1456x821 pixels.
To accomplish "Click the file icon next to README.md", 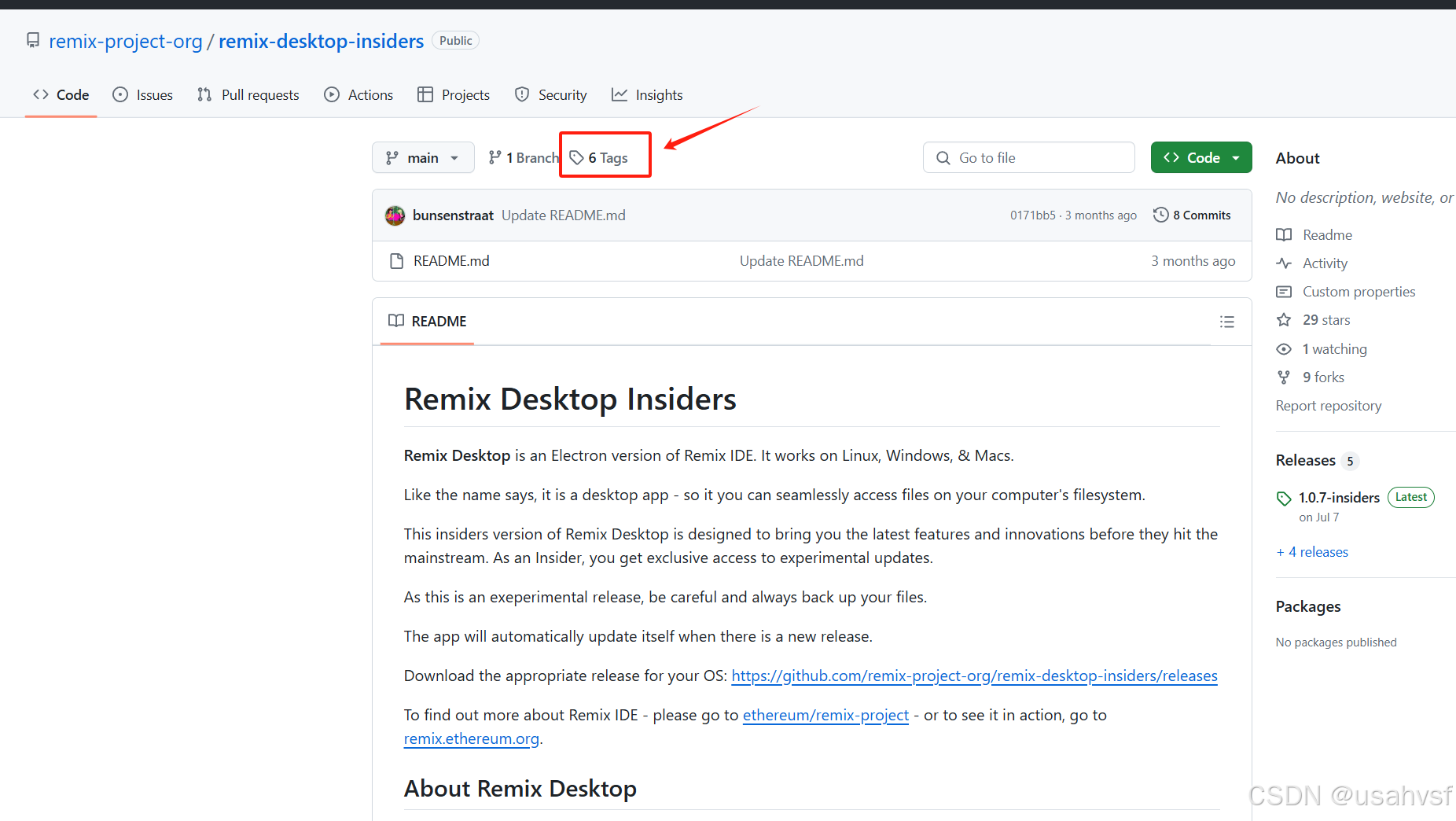I will (396, 260).
